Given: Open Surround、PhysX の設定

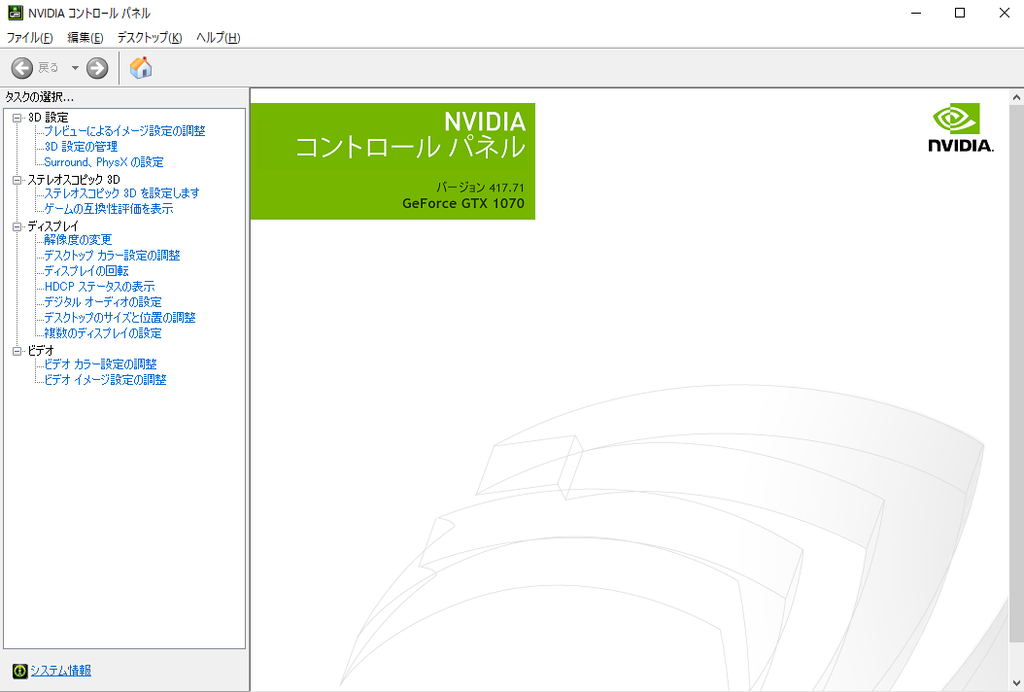Looking at the screenshot, I should tap(104, 162).
